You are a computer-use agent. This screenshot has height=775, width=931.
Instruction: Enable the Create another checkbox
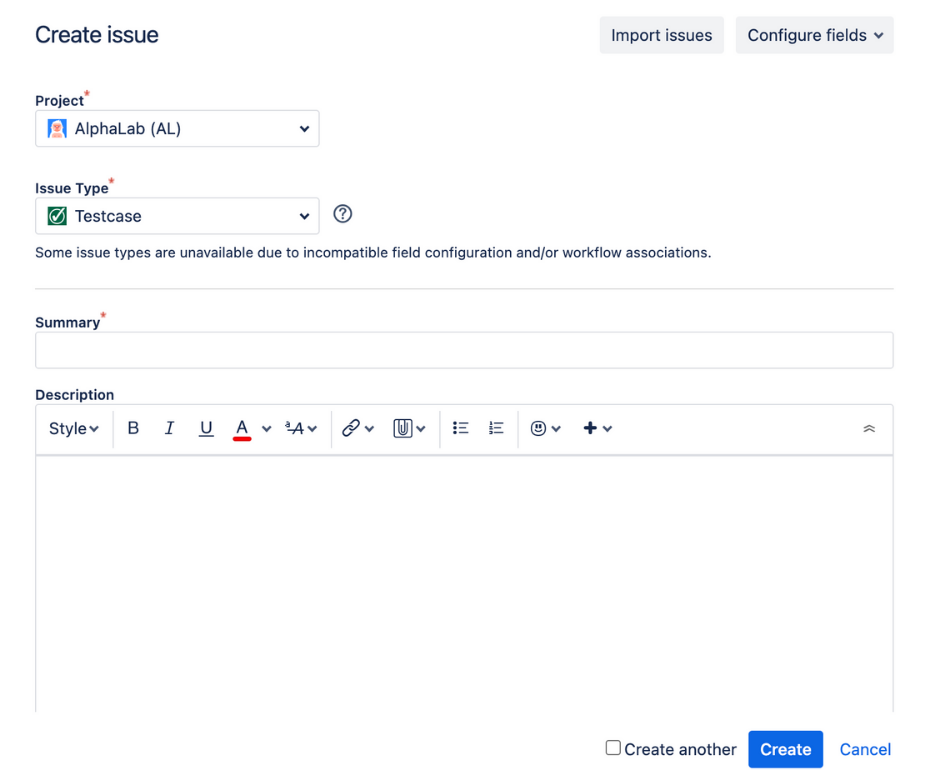point(613,748)
